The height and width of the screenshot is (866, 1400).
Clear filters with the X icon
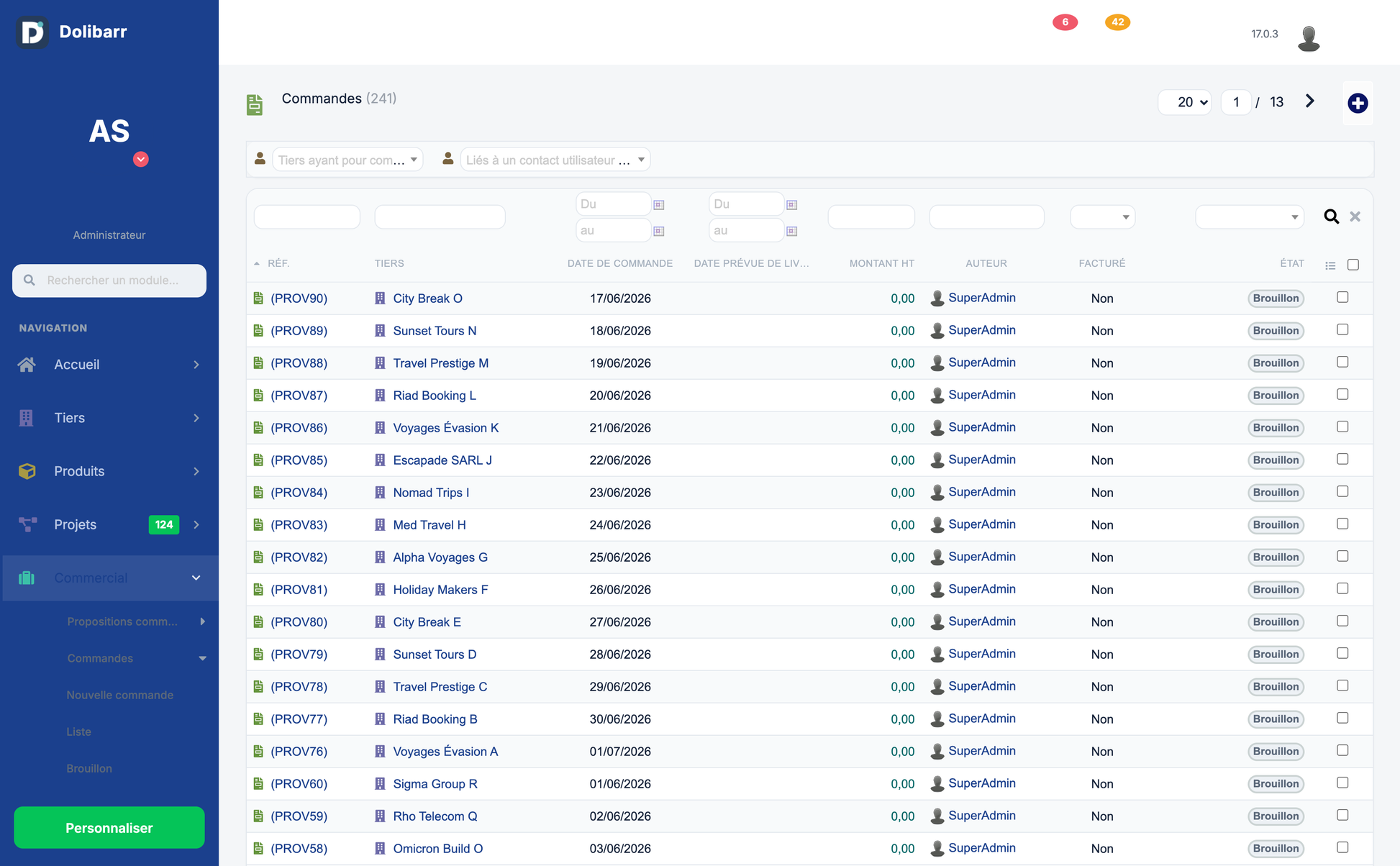click(x=1355, y=216)
